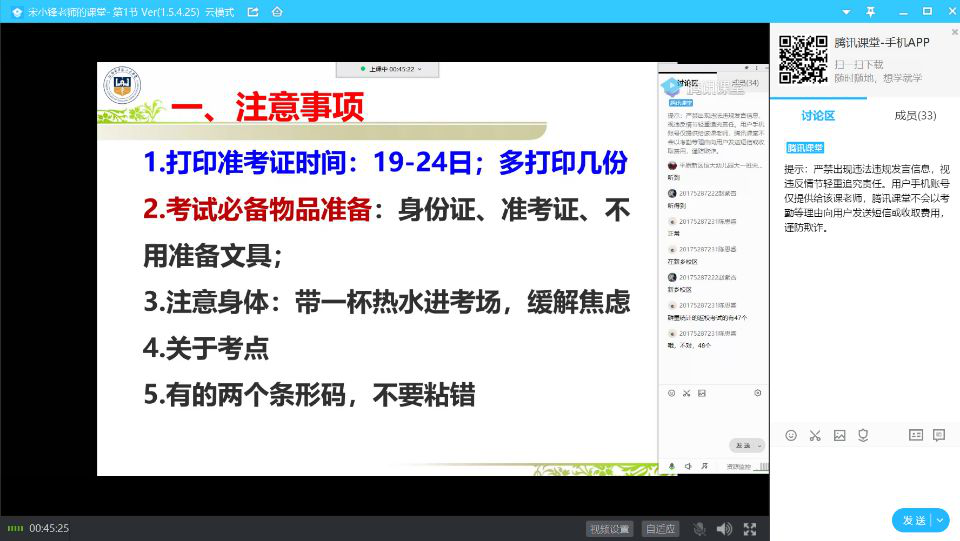Expand the 上课中 timer dropdown

coord(419,69)
